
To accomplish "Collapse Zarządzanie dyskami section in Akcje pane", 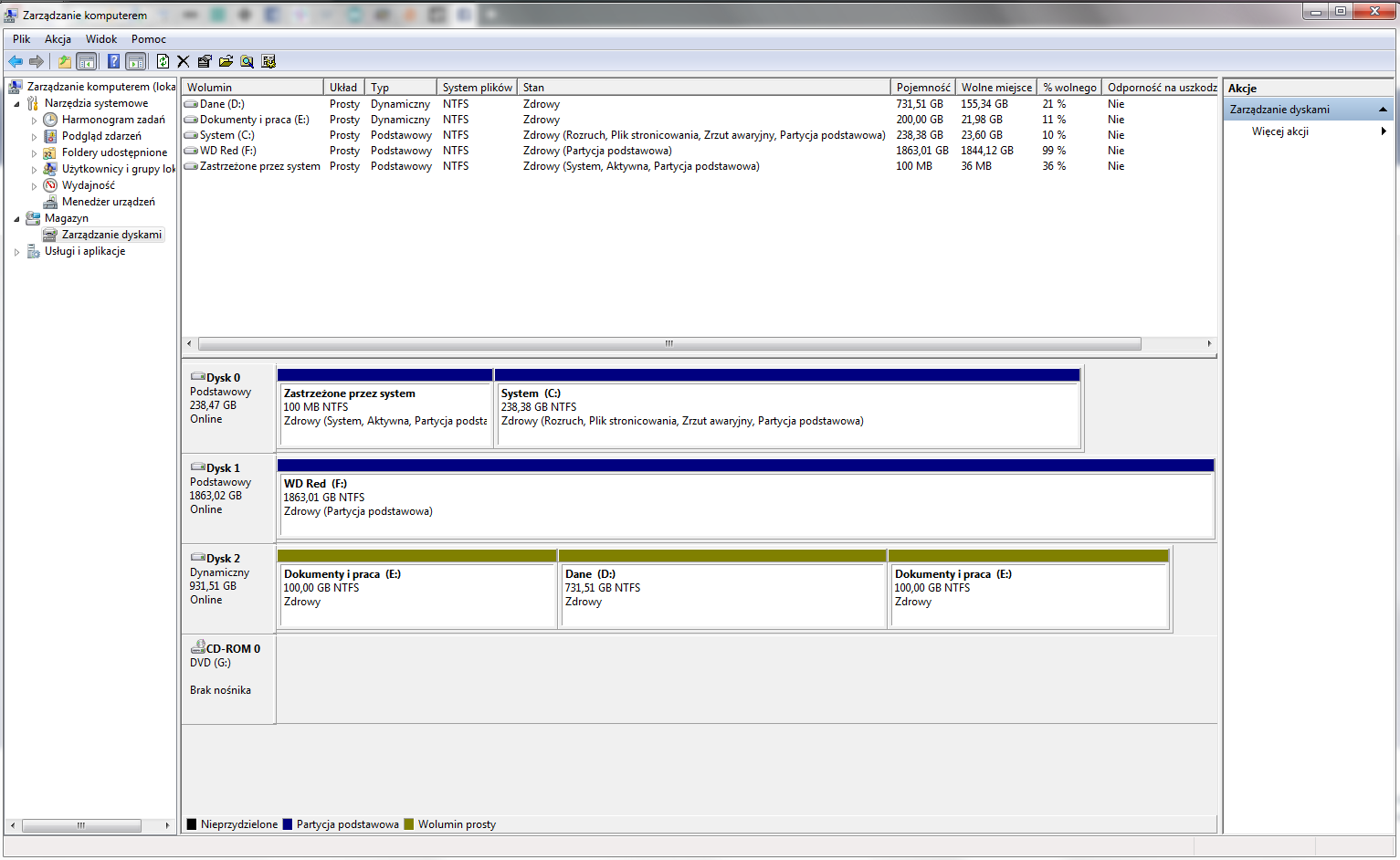I will (1383, 110).
